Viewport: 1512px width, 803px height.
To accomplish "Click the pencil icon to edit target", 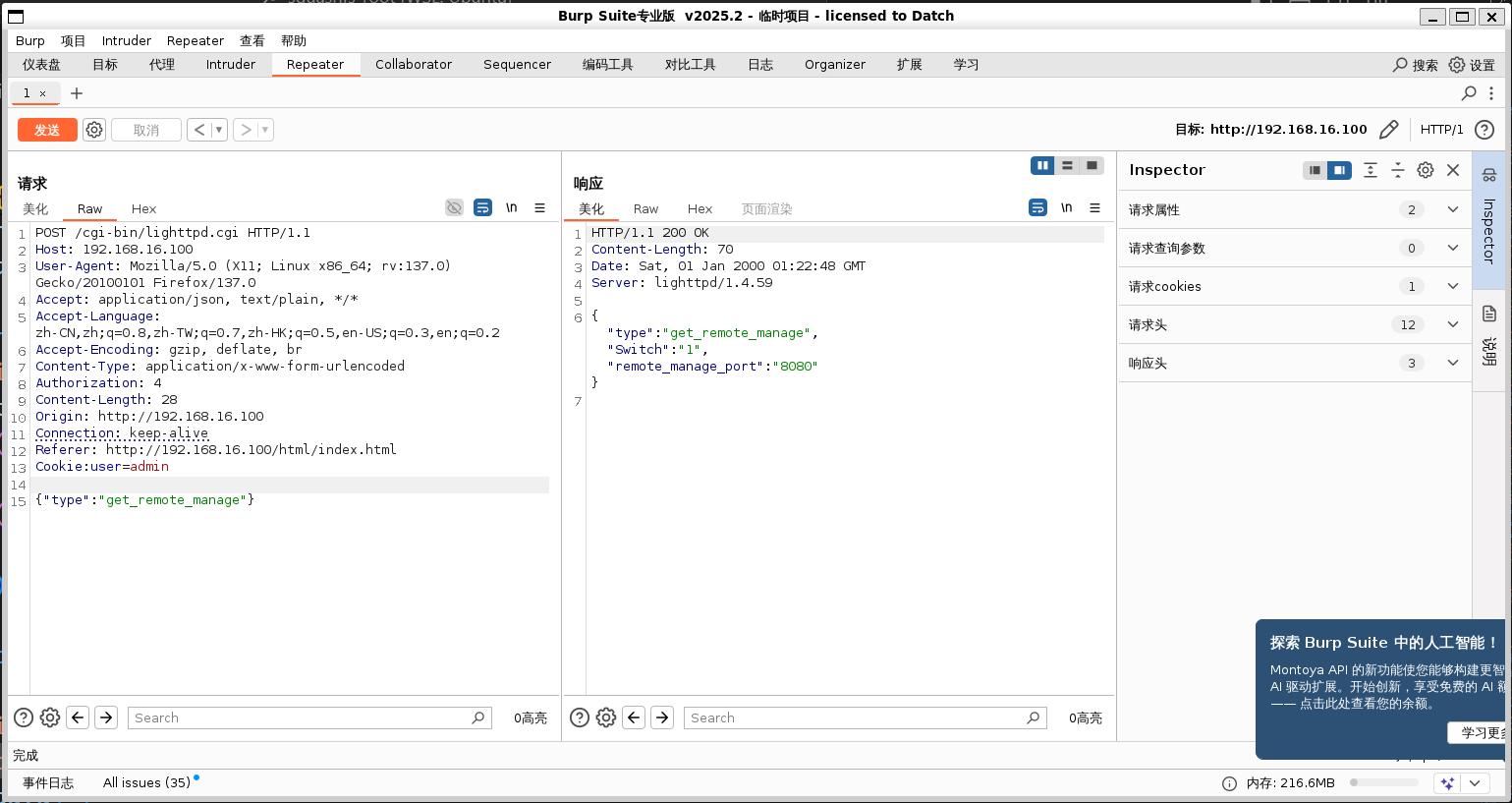I will click(1388, 130).
